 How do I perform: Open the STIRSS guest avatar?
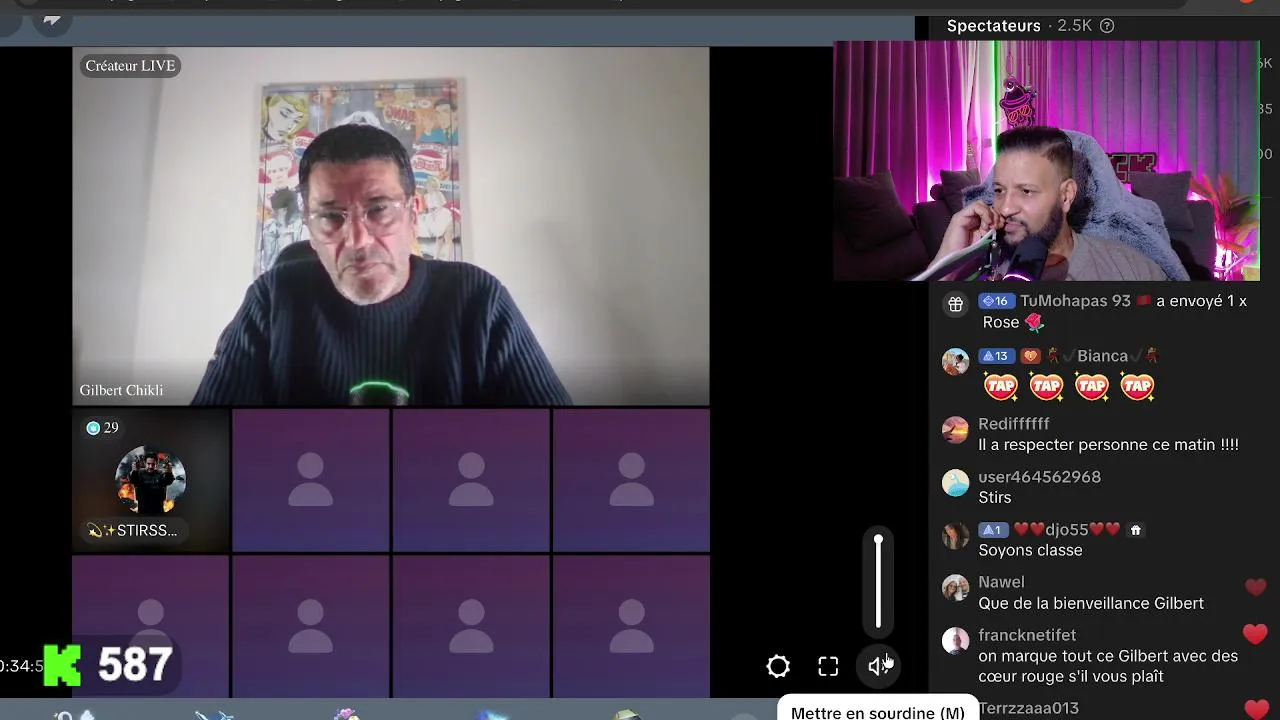tap(151, 481)
